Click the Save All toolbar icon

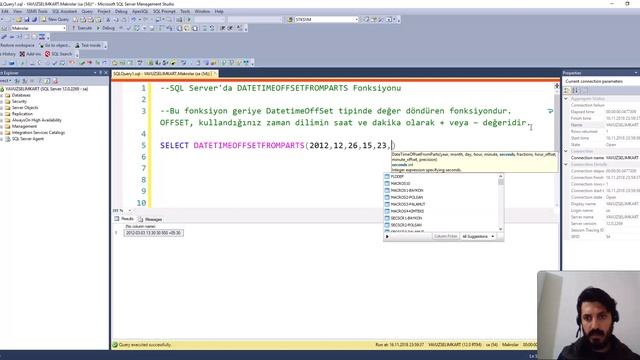34,19
